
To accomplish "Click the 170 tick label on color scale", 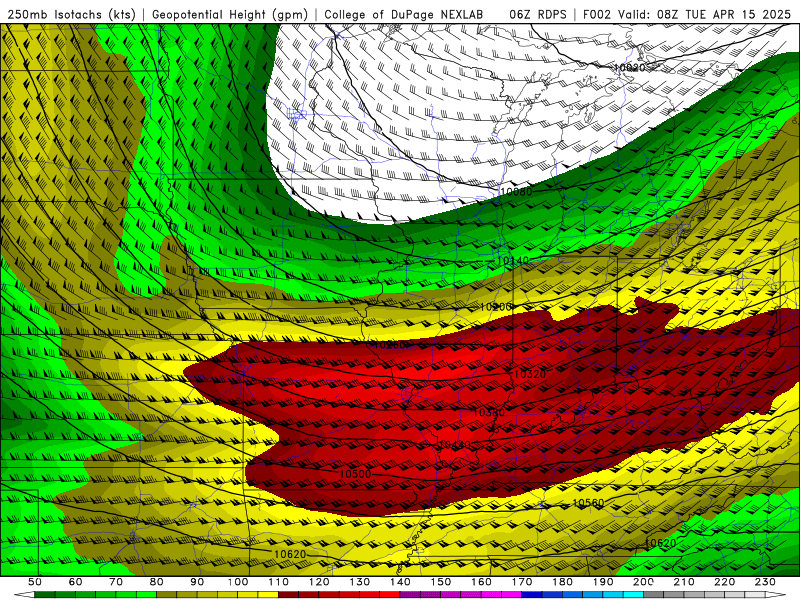I will (522, 582).
